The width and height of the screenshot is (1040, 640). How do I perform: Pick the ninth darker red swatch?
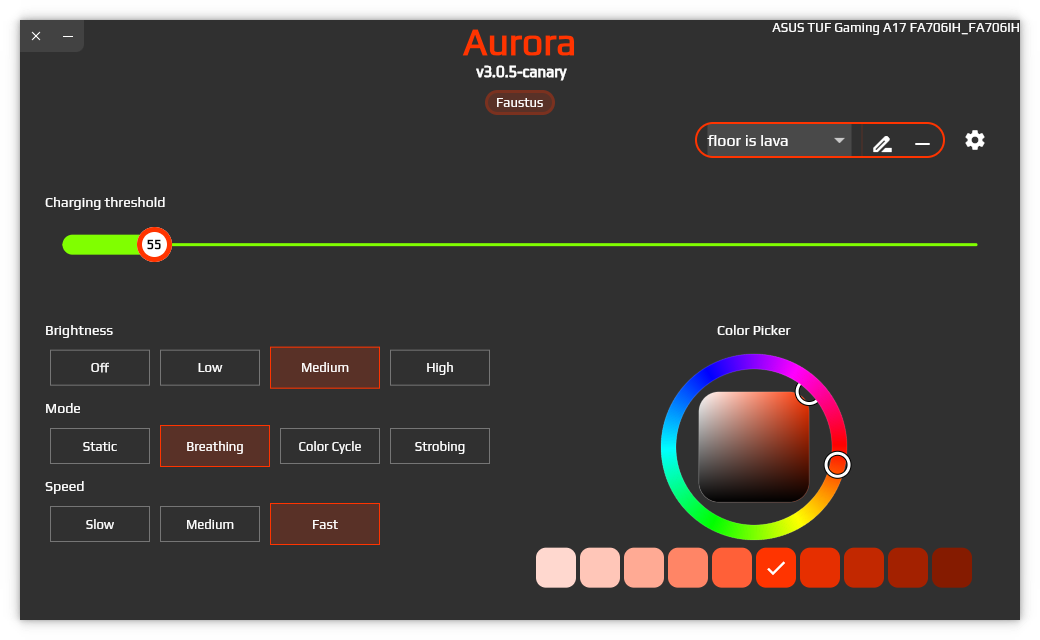tap(908, 568)
